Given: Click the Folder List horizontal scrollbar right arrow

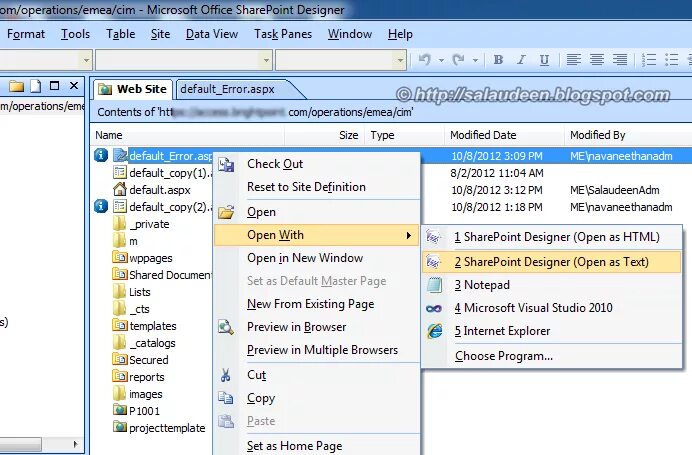Looking at the screenshot, I should pyautogui.click(x=75, y=444).
